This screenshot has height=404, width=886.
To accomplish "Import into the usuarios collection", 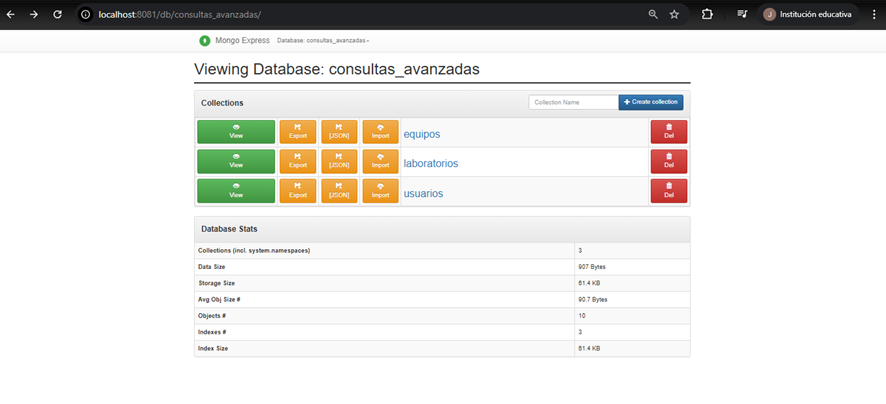I will (380, 191).
